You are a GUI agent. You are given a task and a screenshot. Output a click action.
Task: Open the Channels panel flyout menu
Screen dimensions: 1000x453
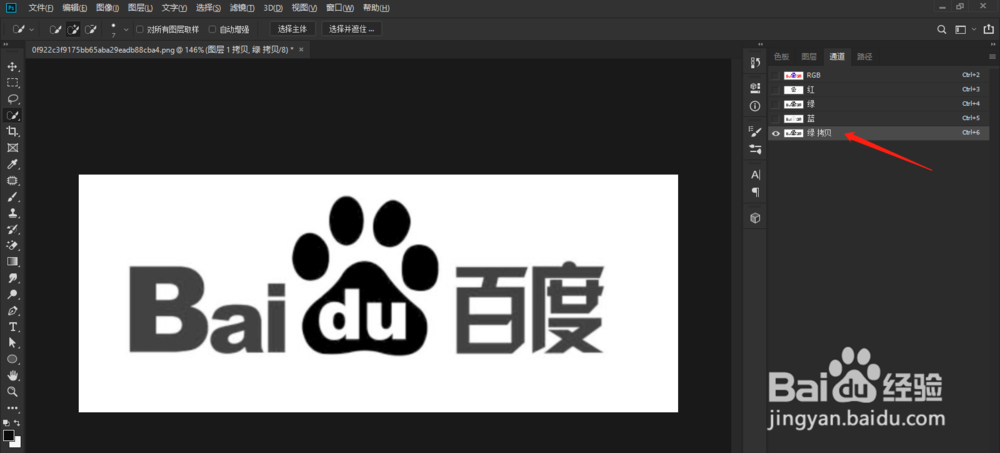(x=992, y=57)
